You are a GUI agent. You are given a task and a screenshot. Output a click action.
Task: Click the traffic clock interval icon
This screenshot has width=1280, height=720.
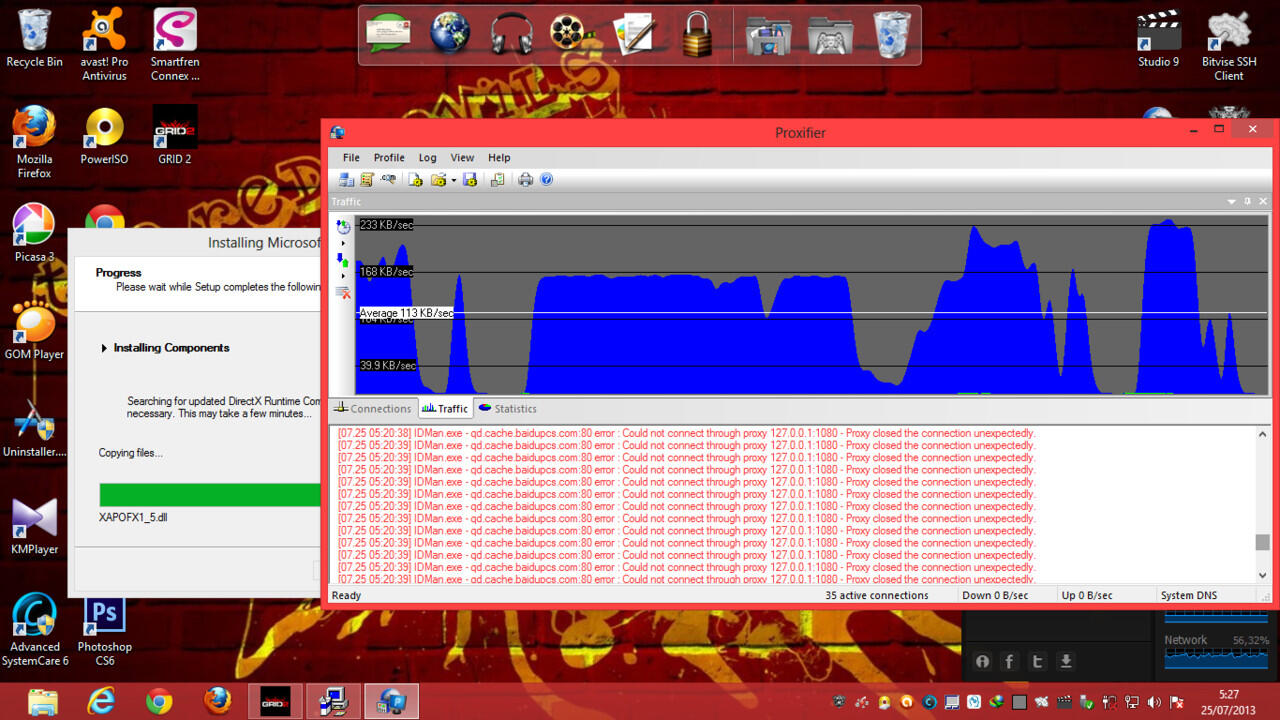[x=343, y=227]
